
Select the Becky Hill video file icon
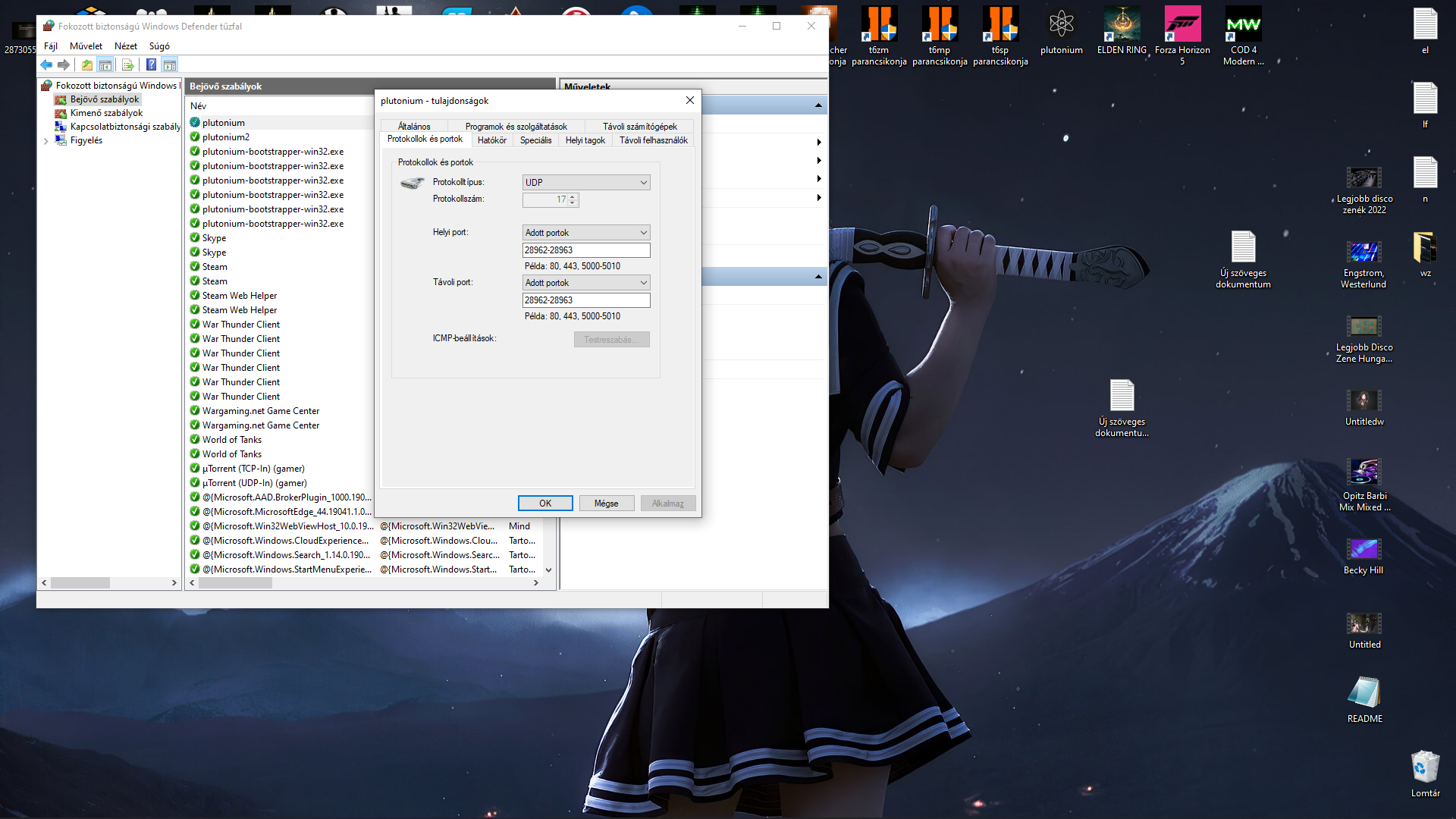point(1363,557)
